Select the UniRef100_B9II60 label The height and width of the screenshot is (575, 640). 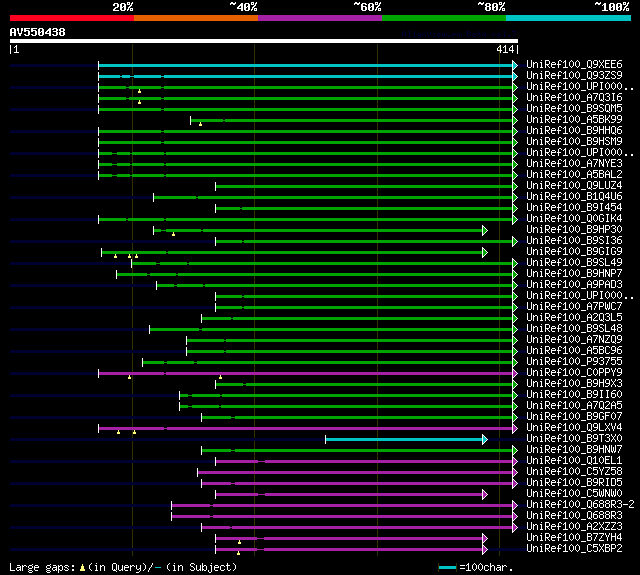click(x=574, y=395)
